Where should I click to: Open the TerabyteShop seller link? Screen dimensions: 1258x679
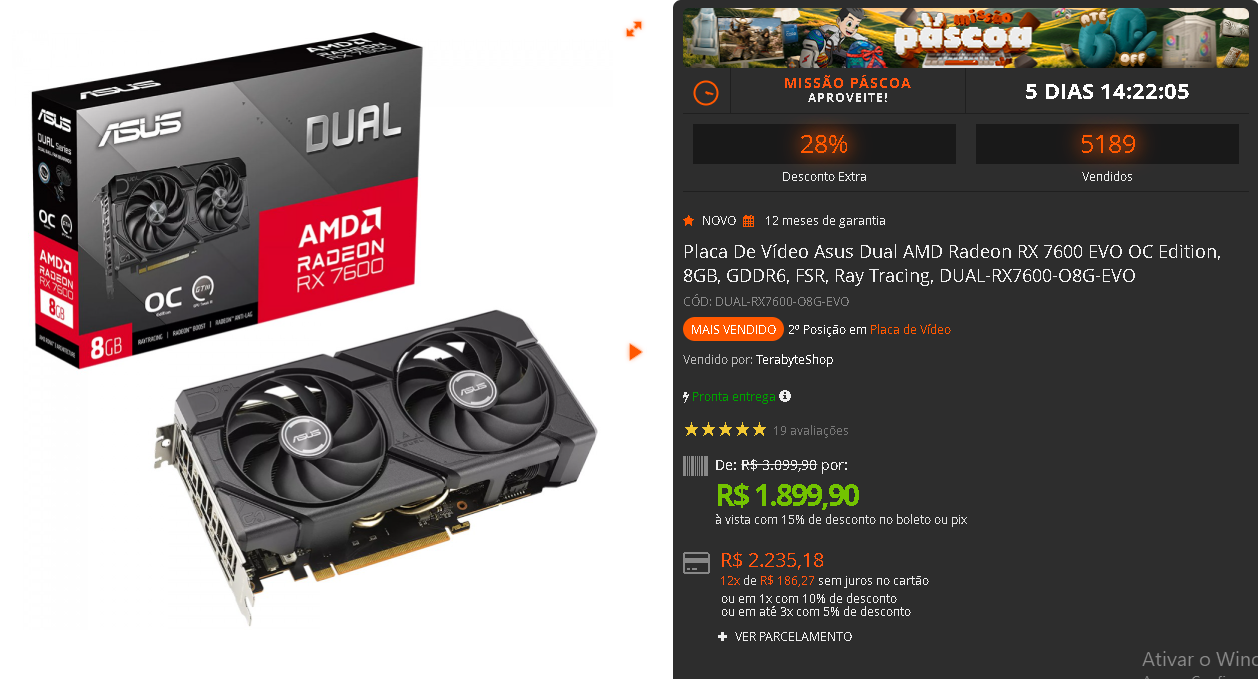tap(794, 359)
